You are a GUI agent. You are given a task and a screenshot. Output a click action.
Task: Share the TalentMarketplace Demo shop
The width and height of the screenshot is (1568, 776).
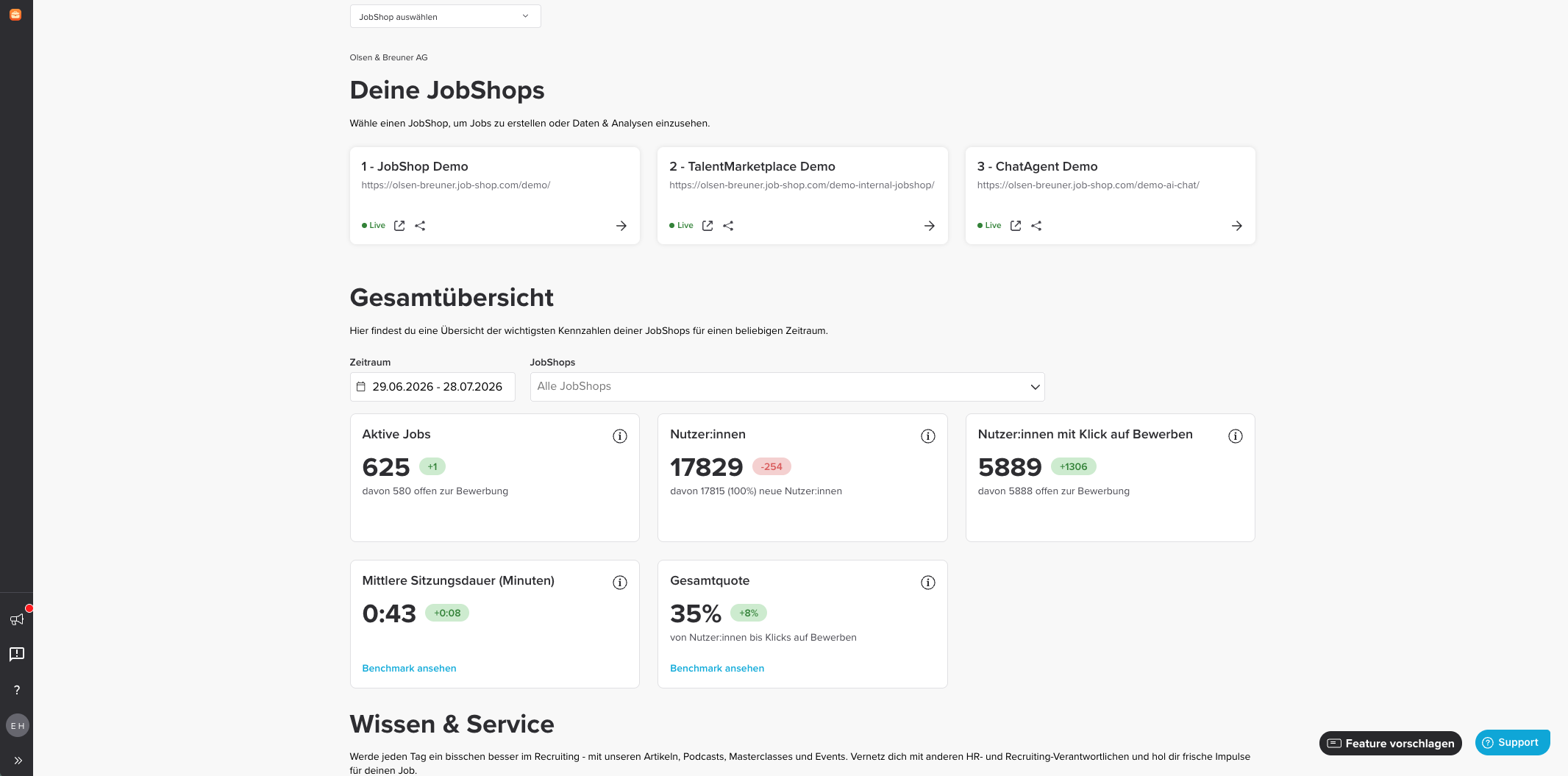[728, 226]
